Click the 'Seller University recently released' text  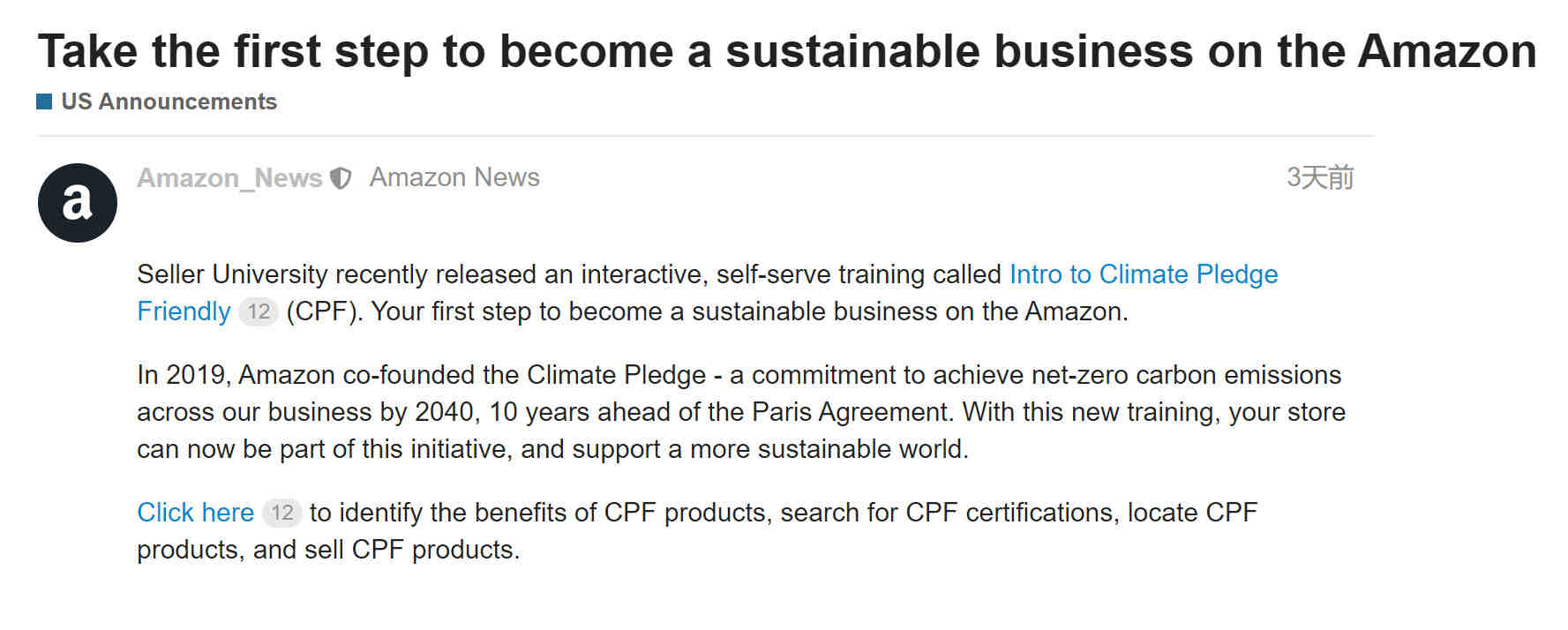pos(340,274)
